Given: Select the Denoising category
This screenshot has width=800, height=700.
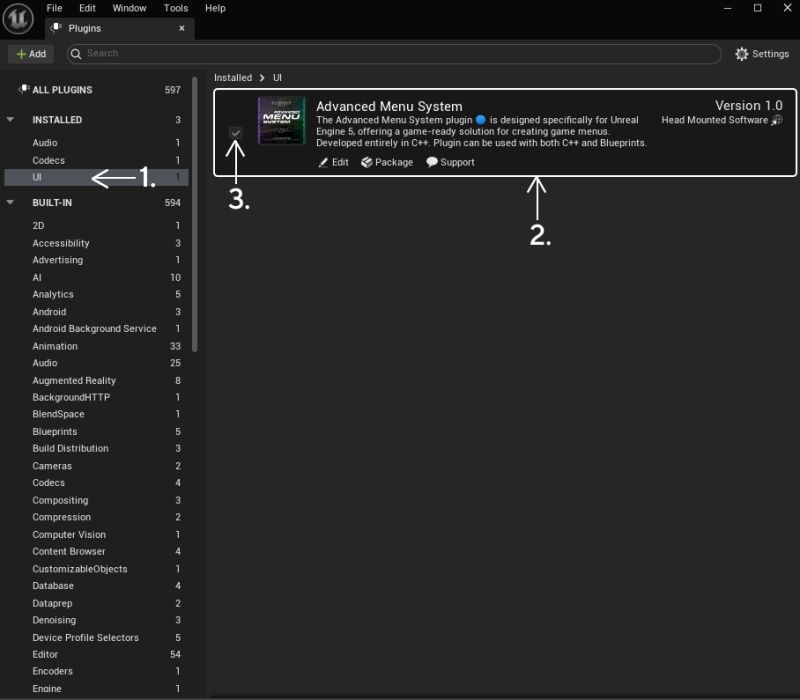Looking at the screenshot, I should click(96, 620).
